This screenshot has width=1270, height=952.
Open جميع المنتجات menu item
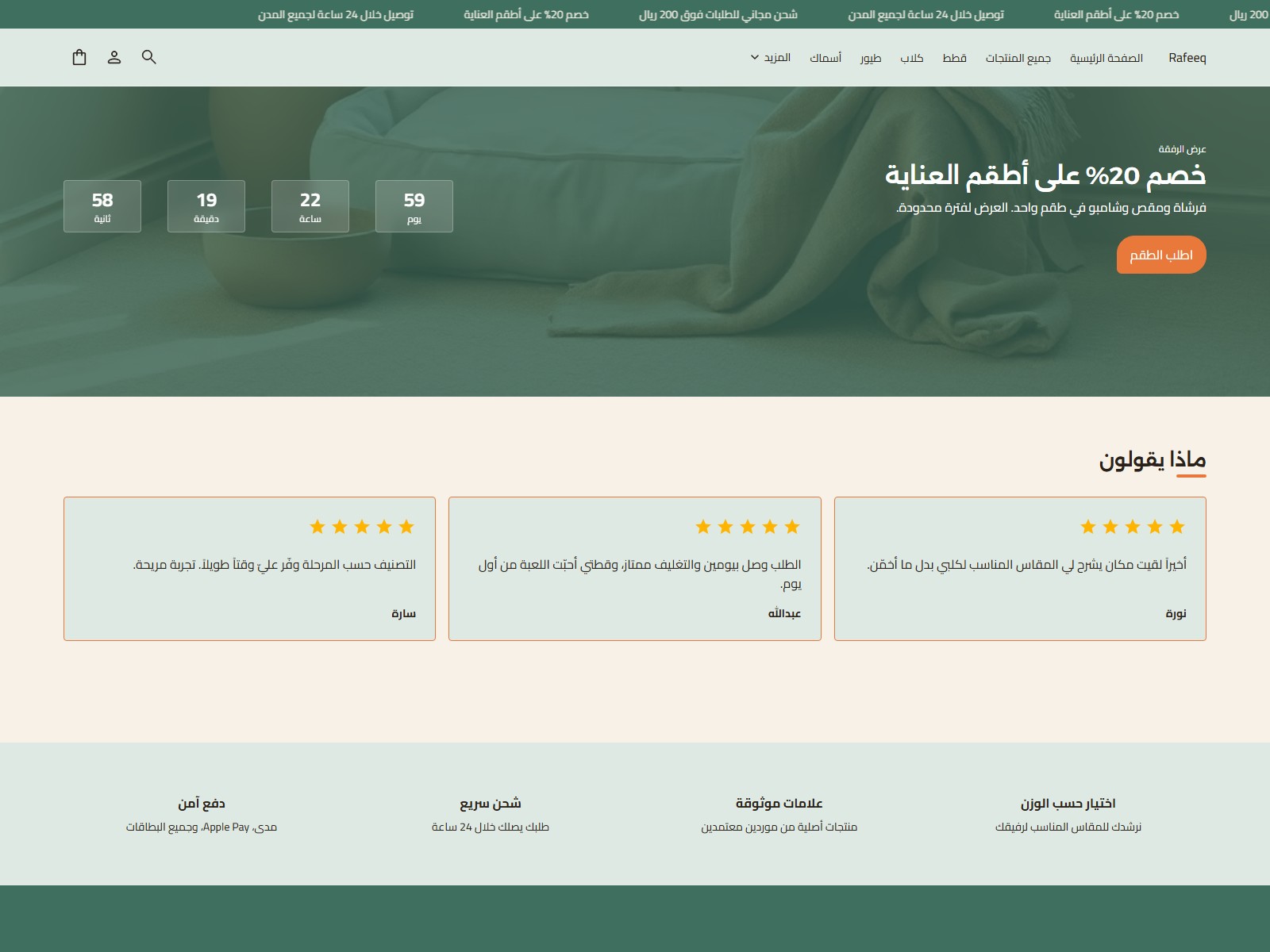coord(1018,58)
